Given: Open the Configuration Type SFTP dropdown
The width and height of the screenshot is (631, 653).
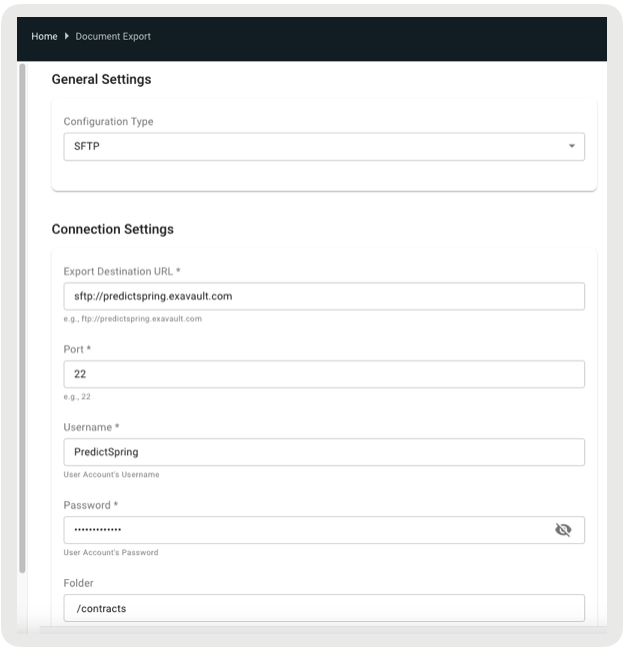Looking at the screenshot, I should point(324,147).
